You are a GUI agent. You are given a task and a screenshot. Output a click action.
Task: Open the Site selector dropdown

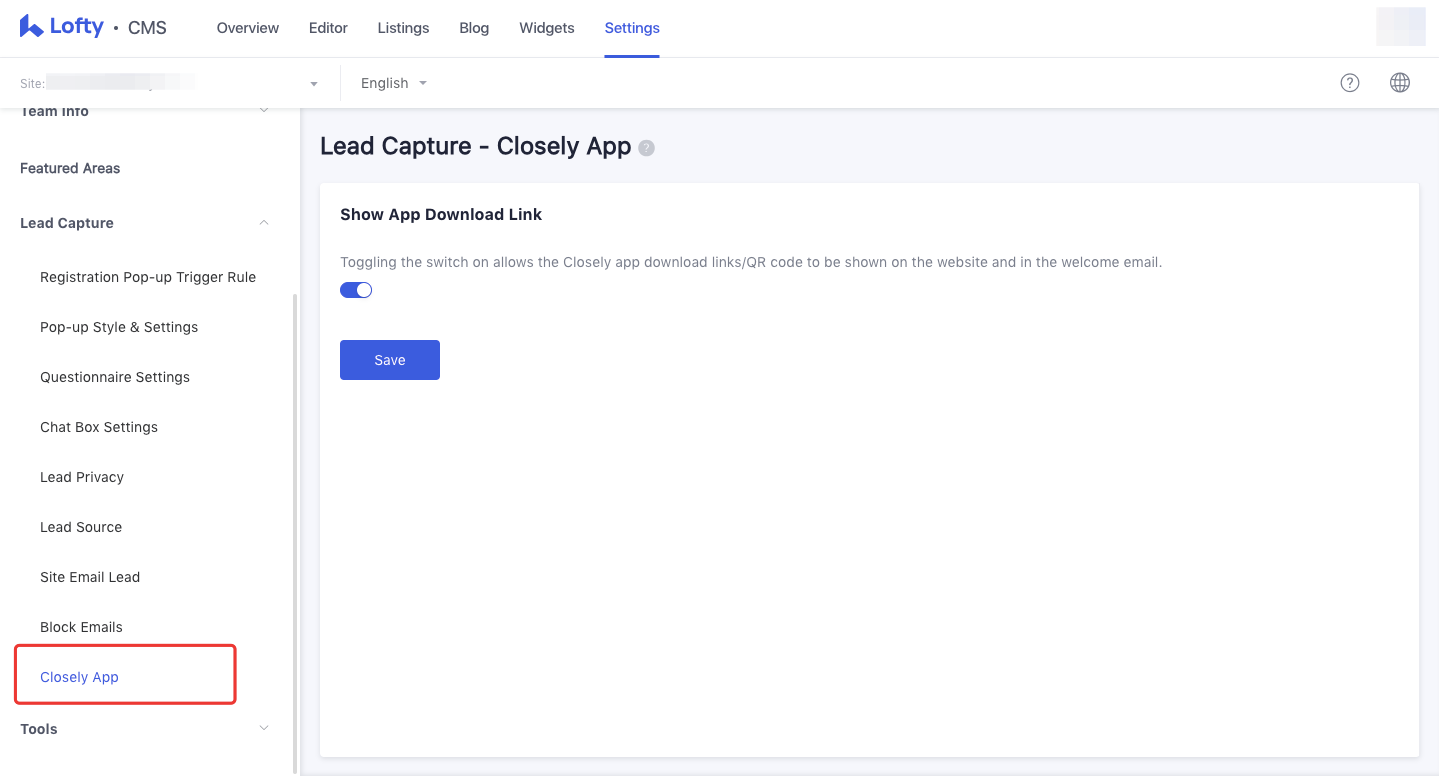169,83
